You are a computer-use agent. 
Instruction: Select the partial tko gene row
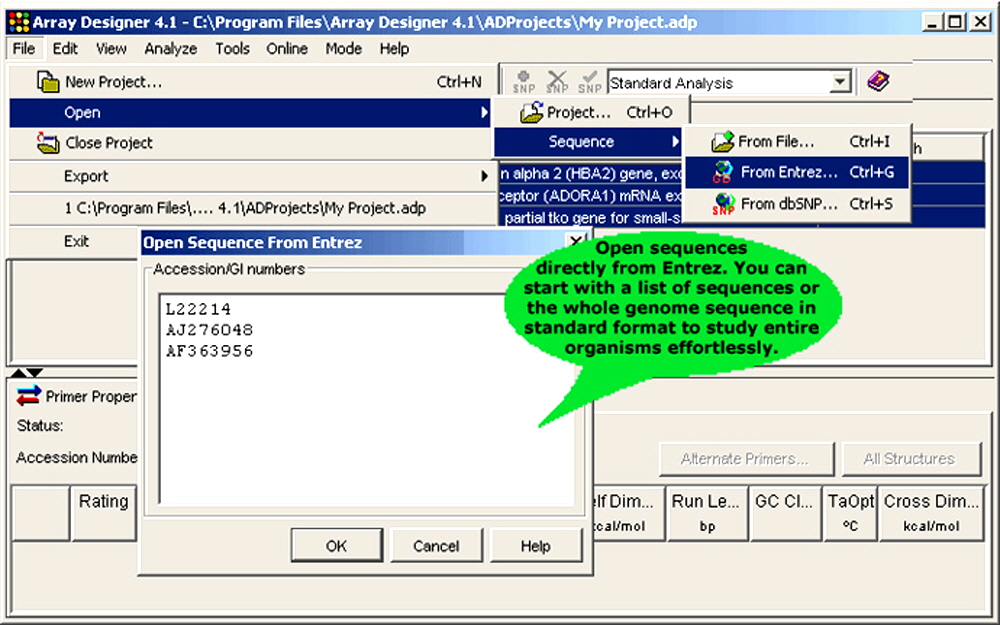coord(591,217)
